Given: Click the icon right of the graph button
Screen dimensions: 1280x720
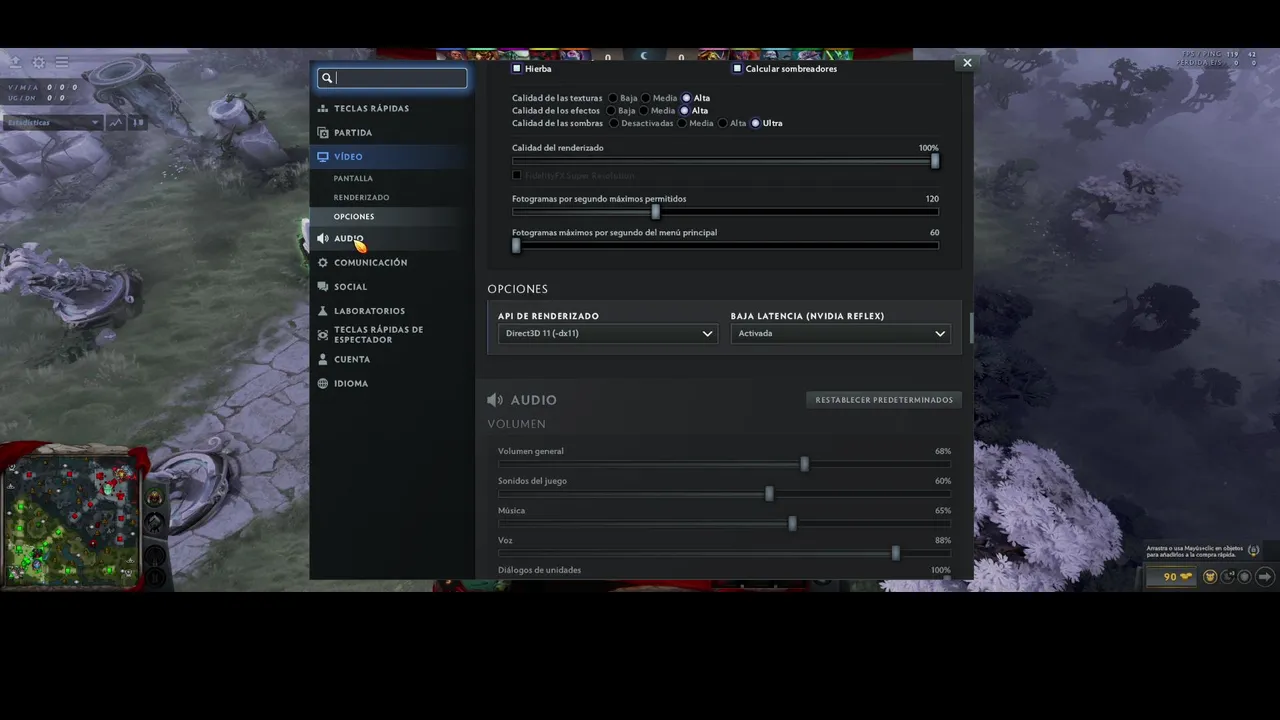Looking at the screenshot, I should click(x=138, y=123).
